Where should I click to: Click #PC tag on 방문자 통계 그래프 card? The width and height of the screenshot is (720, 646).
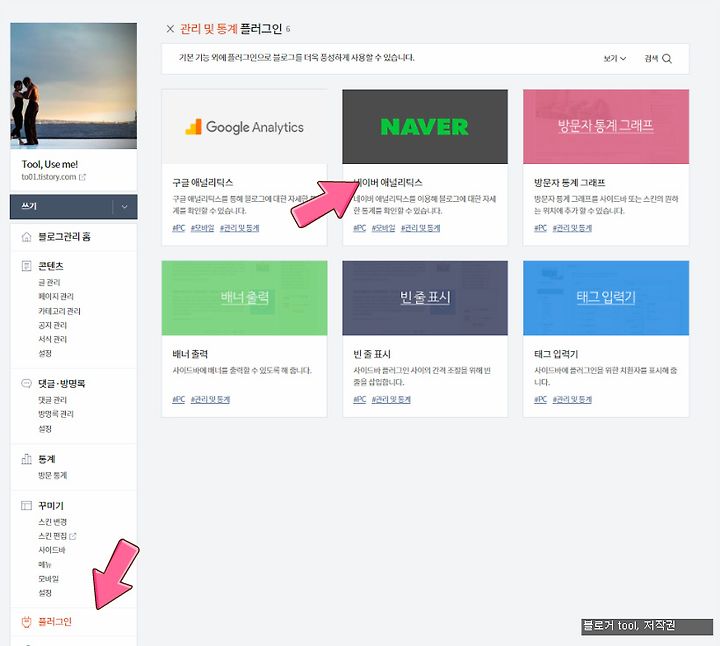click(540, 228)
